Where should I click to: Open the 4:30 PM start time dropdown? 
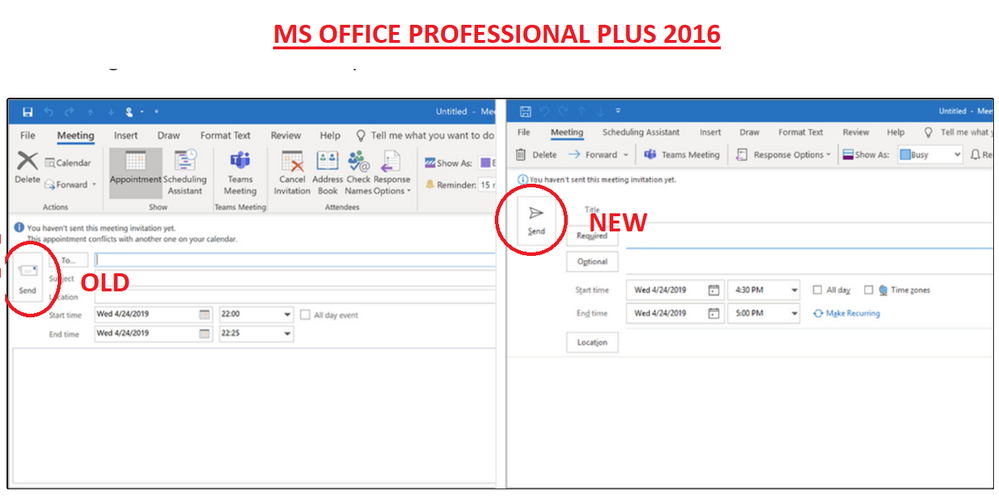[x=794, y=290]
